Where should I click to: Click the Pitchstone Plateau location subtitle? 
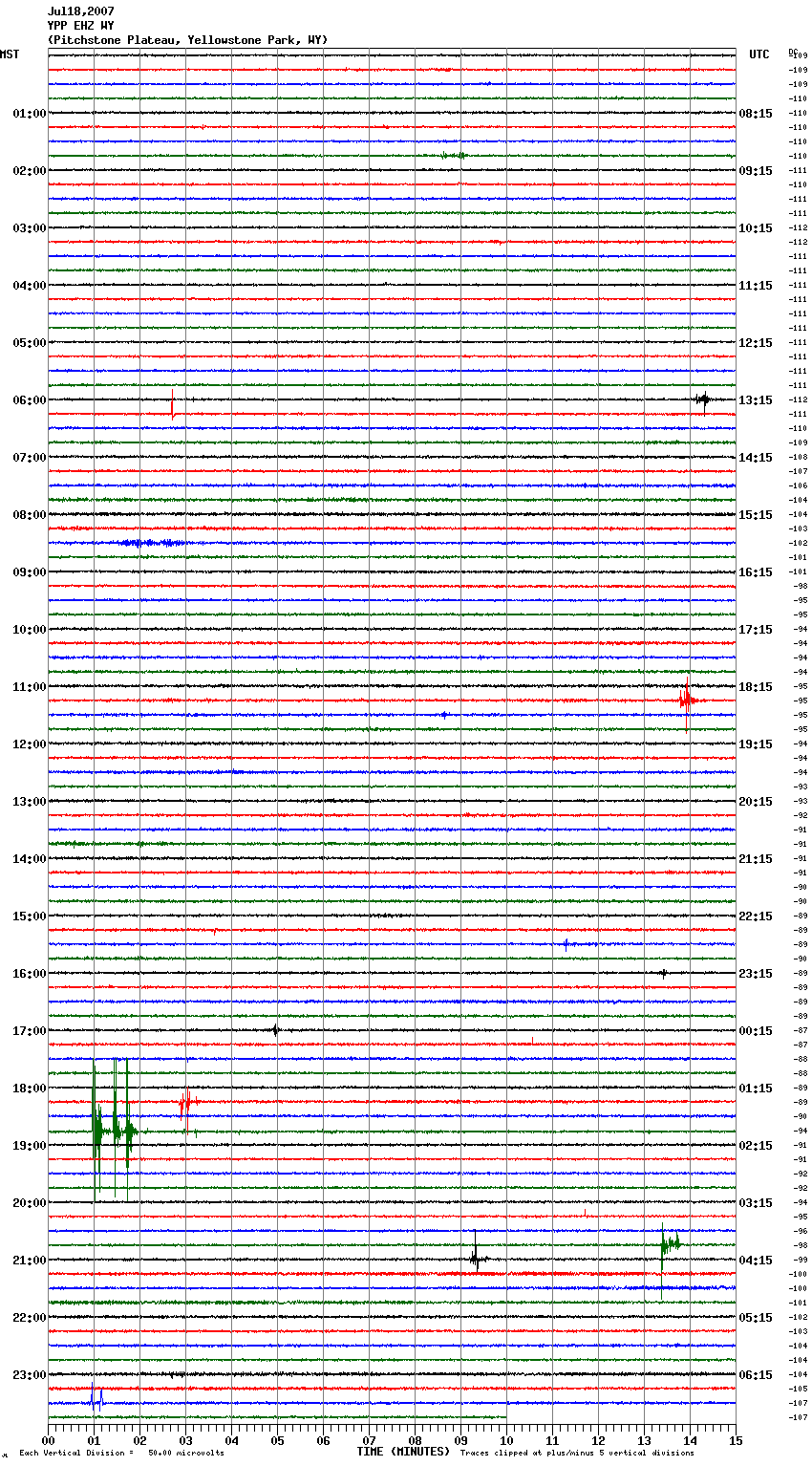click(x=187, y=40)
